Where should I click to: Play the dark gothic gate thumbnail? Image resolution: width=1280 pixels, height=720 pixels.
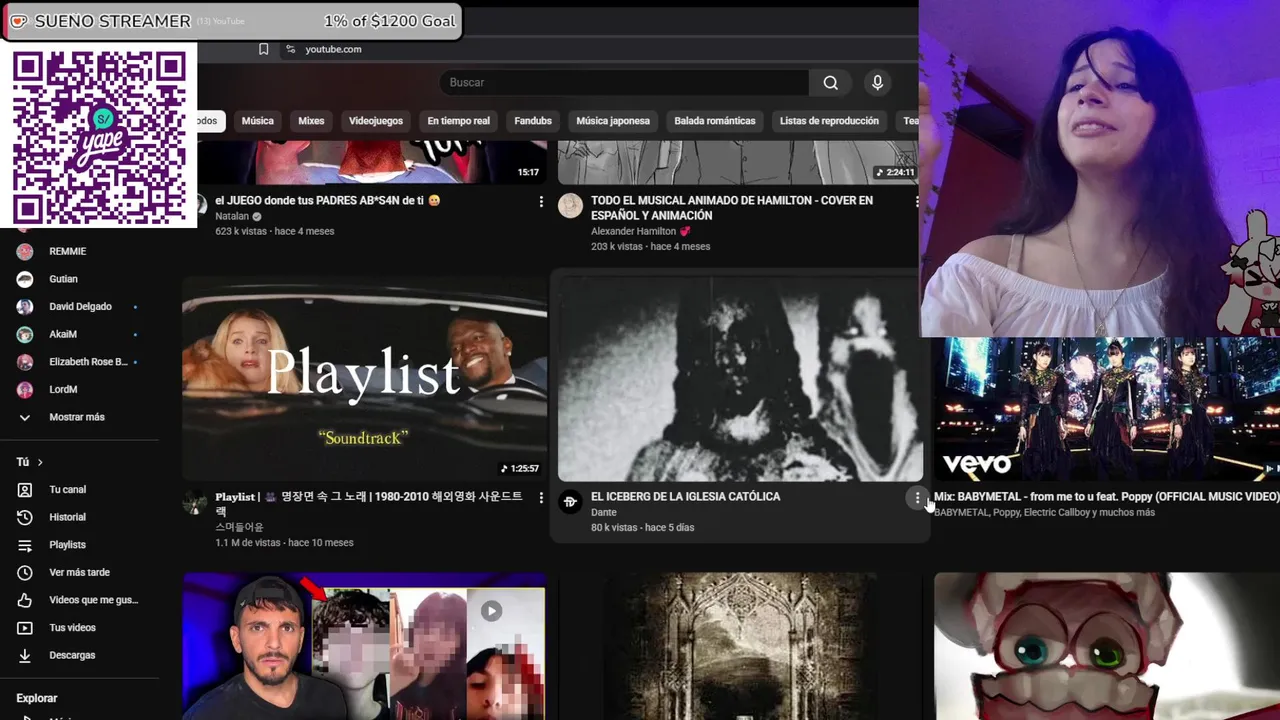[740, 646]
